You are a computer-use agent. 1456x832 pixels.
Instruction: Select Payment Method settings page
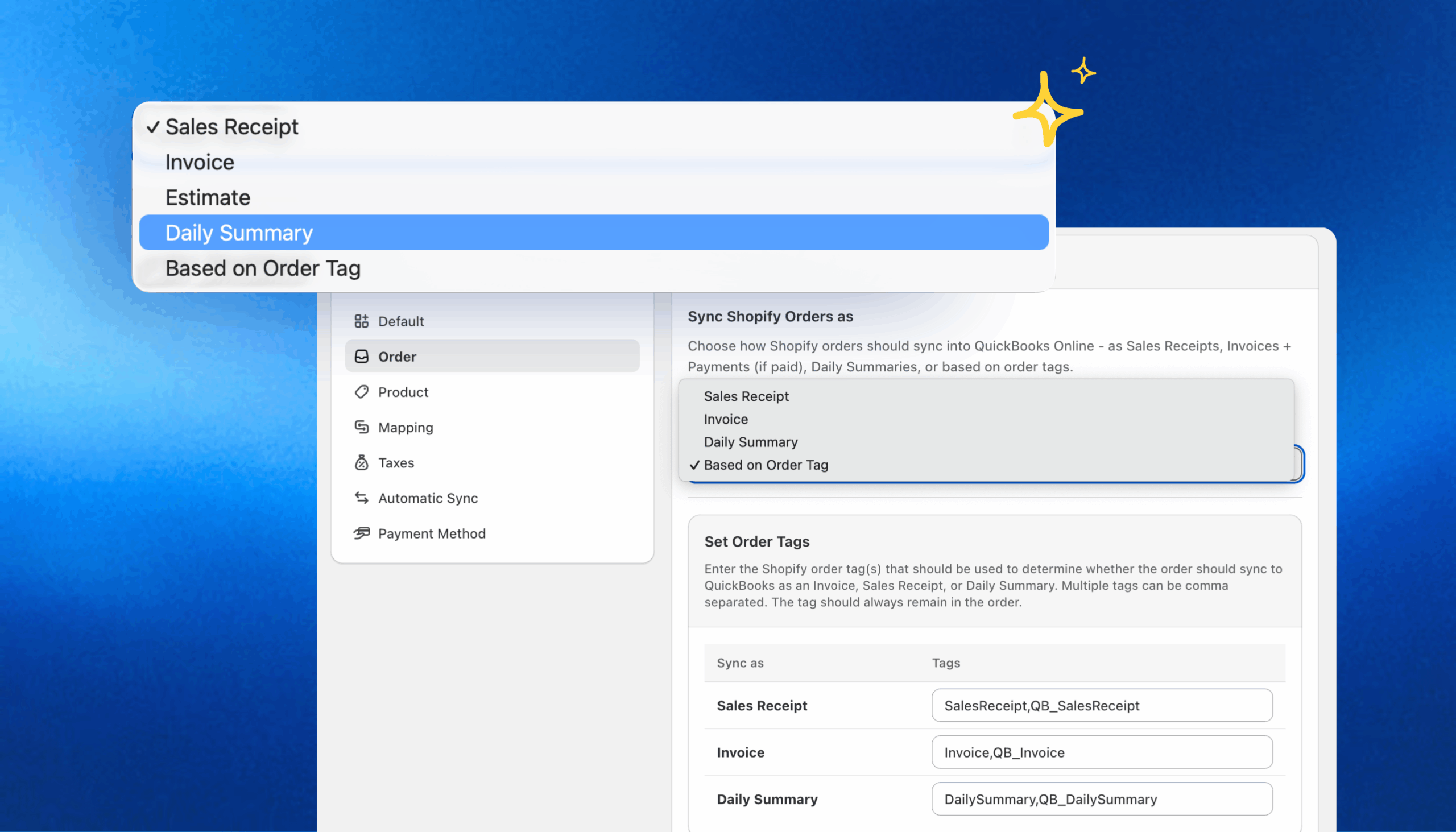tap(432, 533)
